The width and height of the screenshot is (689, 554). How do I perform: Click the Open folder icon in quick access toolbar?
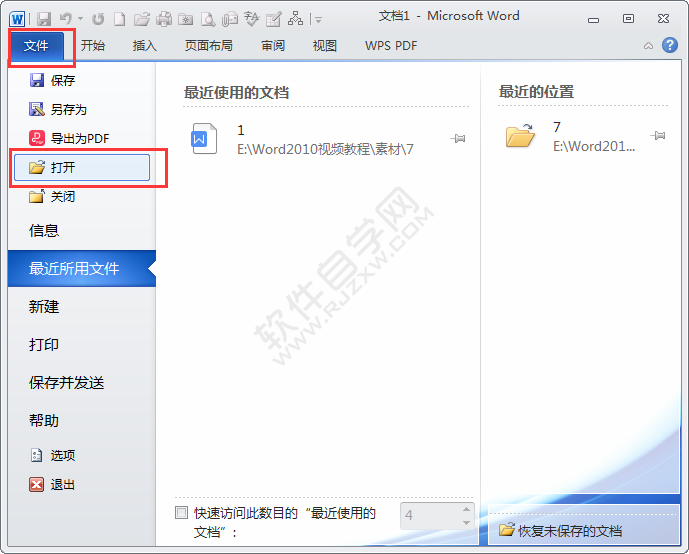click(142, 19)
